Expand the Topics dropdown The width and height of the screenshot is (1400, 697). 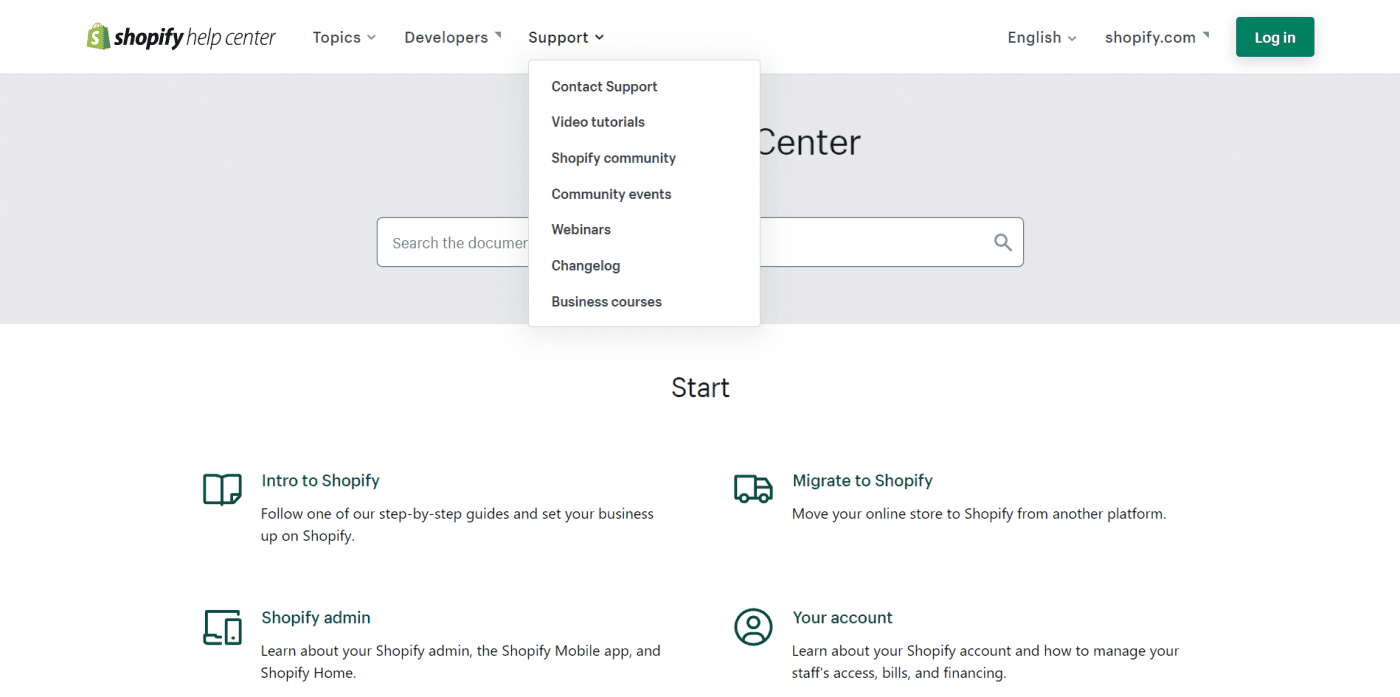coord(344,37)
